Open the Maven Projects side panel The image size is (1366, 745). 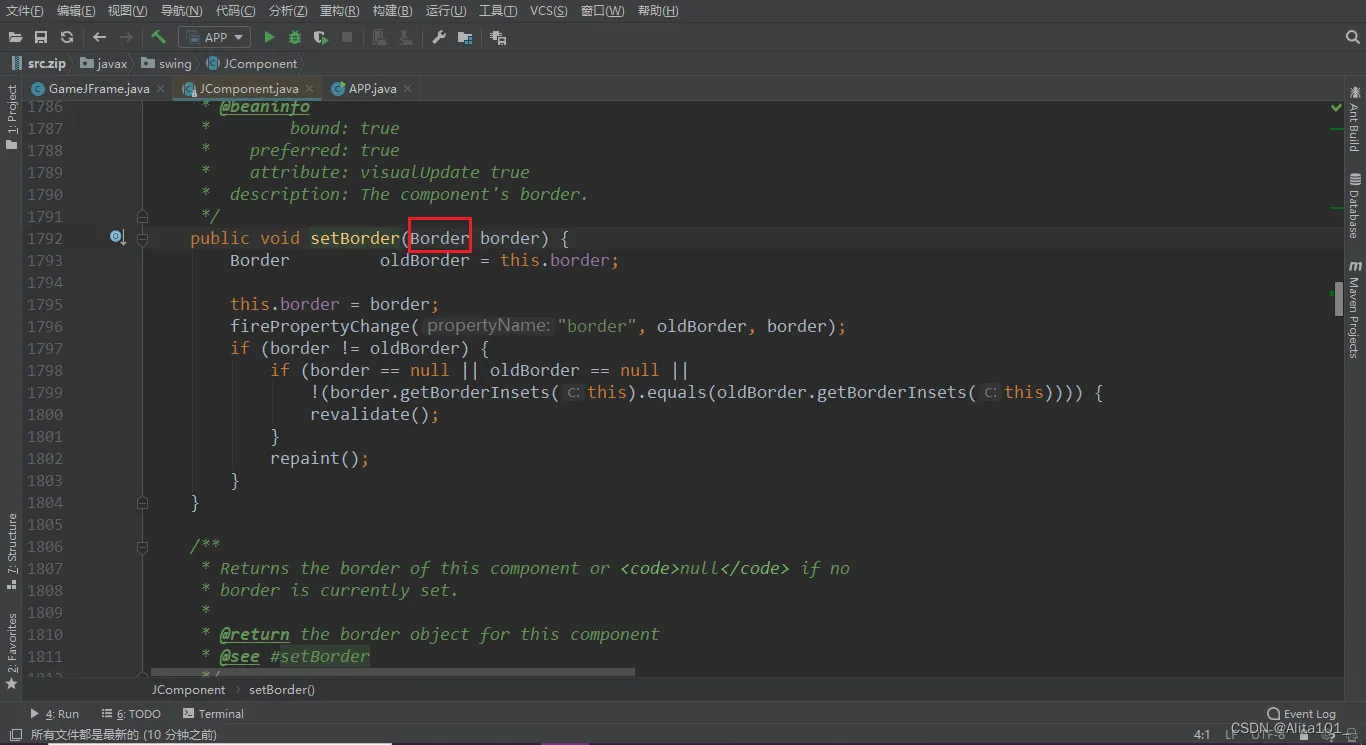(1354, 309)
